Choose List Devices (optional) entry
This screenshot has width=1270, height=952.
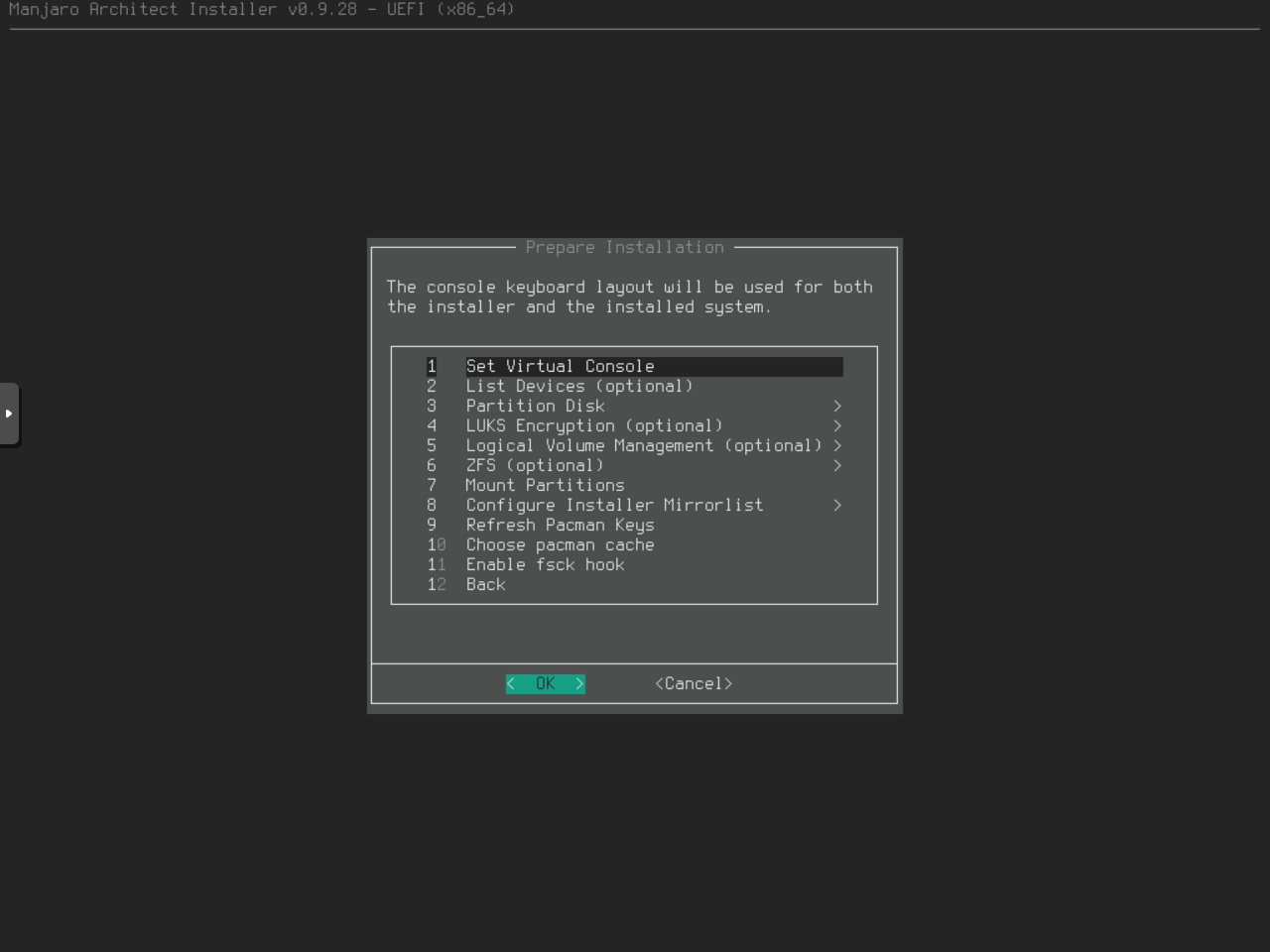(579, 387)
